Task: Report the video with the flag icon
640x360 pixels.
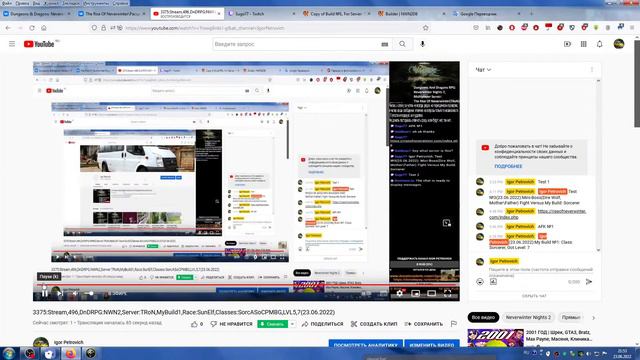Action: coord(453,324)
